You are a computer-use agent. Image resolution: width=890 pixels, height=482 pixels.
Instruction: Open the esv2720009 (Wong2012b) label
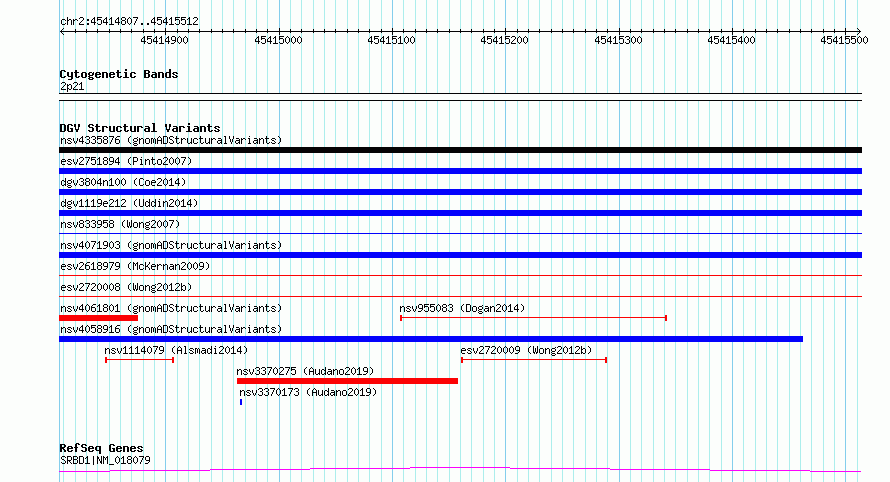pyautogui.click(x=526, y=350)
